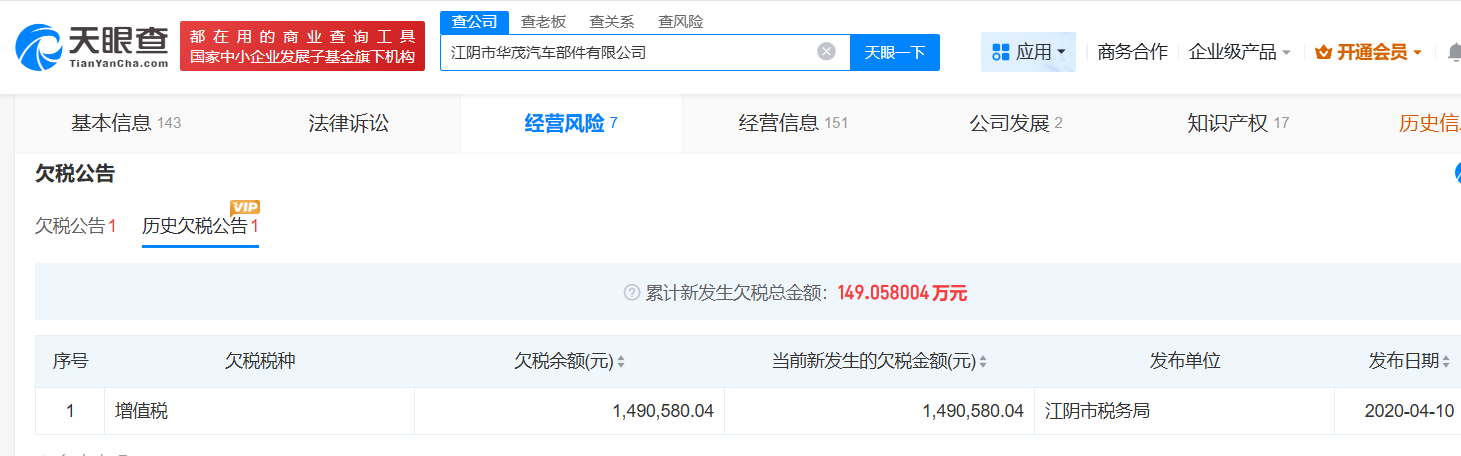
Task: Click the apps grid icon beside 应用
Action: point(1000,52)
